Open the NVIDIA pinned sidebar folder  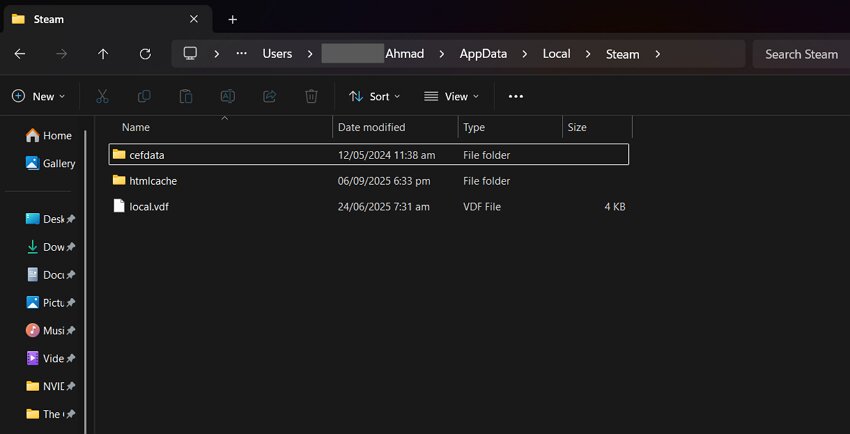tap(50, 386)
